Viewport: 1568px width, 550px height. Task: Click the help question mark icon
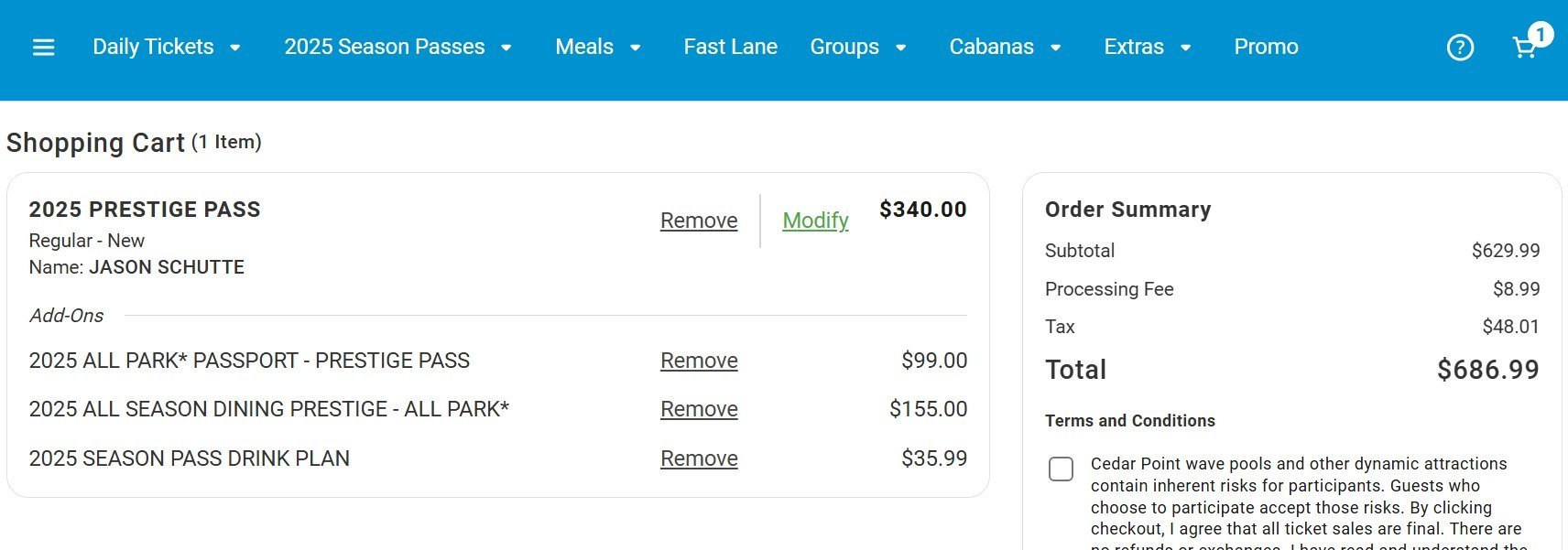(x=1460, y=47)
